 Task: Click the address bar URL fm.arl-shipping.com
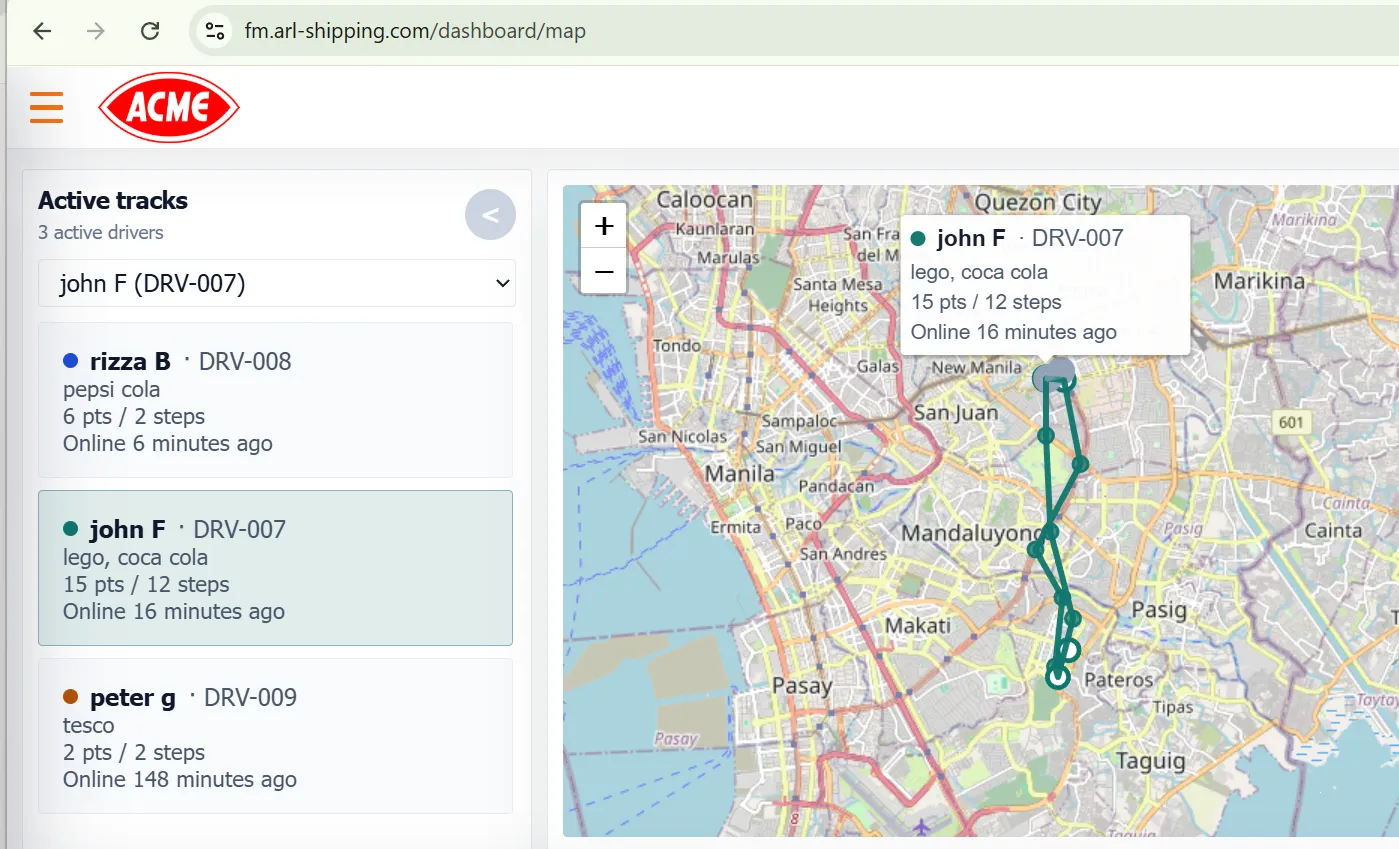click(415, 31)
